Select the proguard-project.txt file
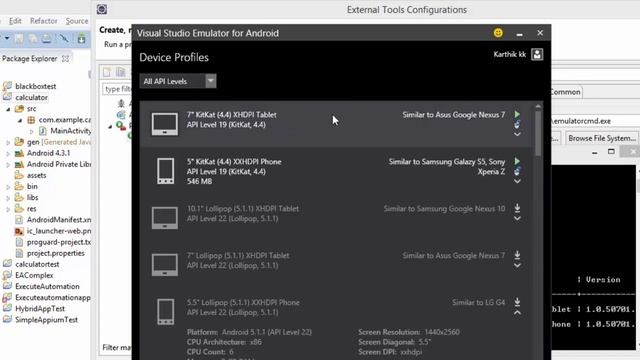640x360 pixels. pyautogui.click(x=59, y=242)
